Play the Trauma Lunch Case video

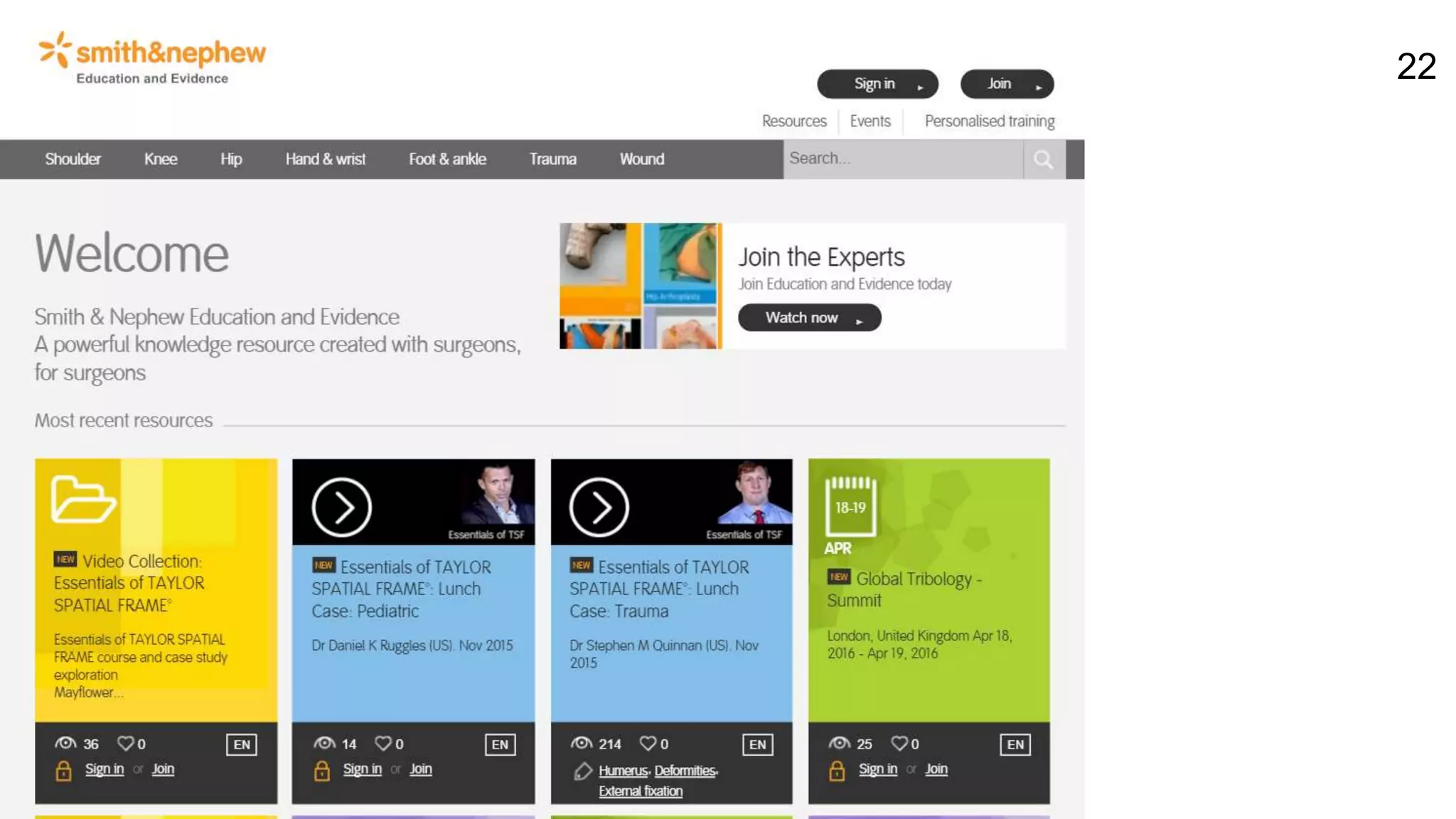[x=599, y=507]
